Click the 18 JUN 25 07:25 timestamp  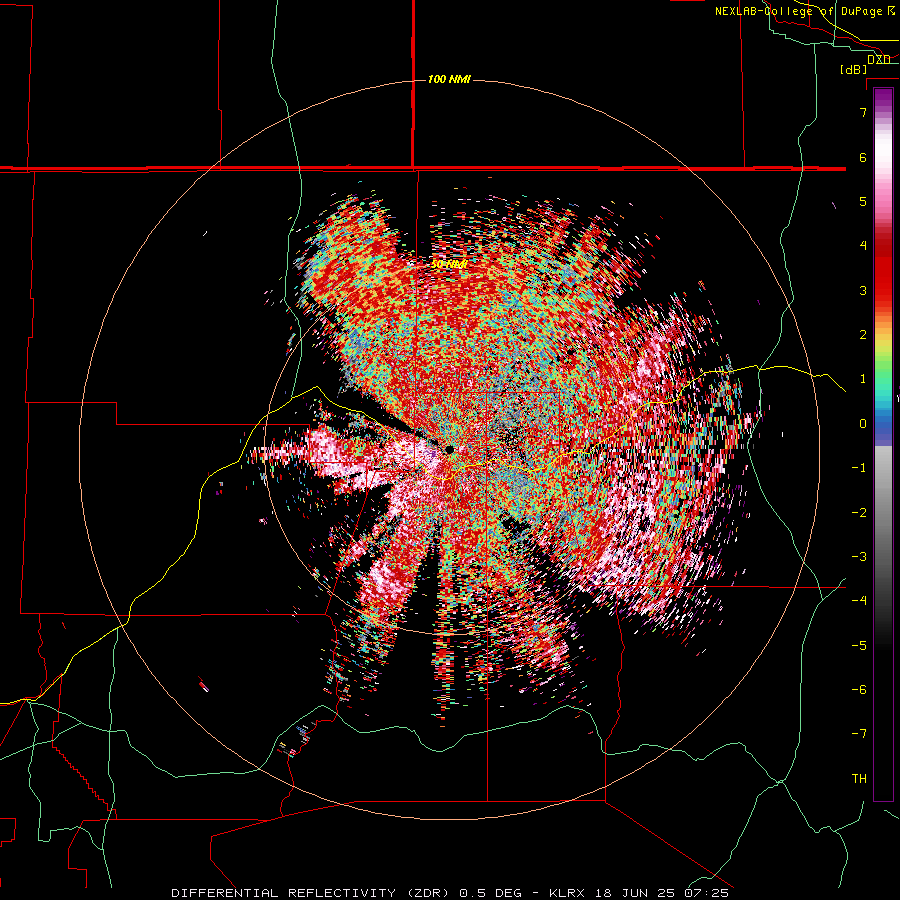(660, 893)
